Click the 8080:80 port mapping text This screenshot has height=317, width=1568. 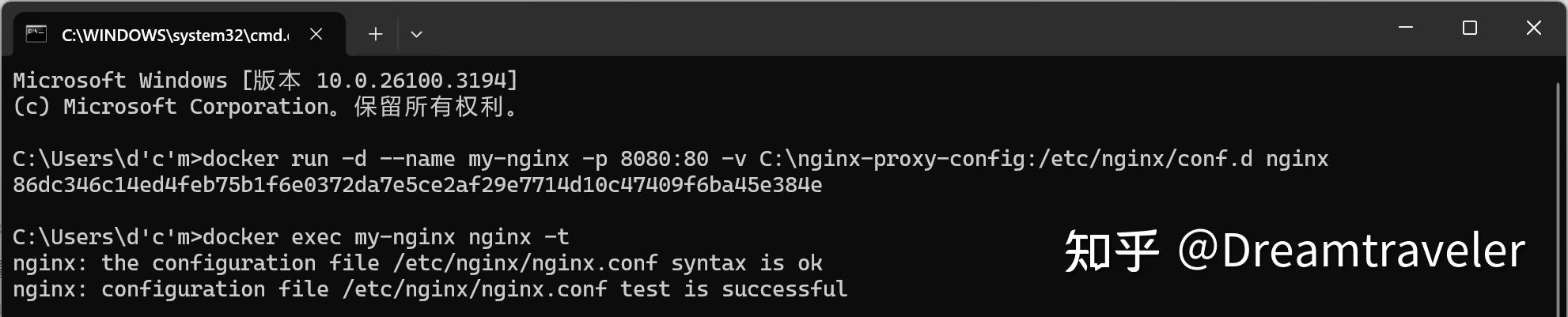pos(664,159)
